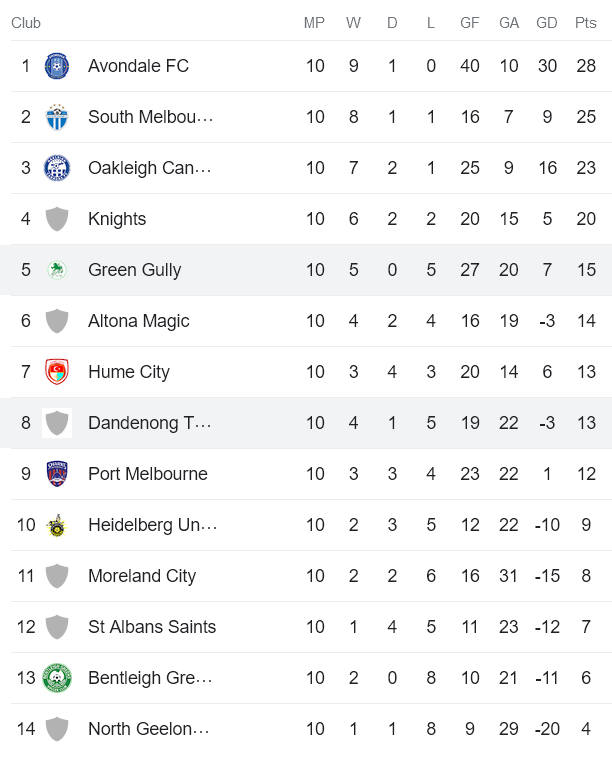Click the Hume City club crest

[x=57, y=372]
